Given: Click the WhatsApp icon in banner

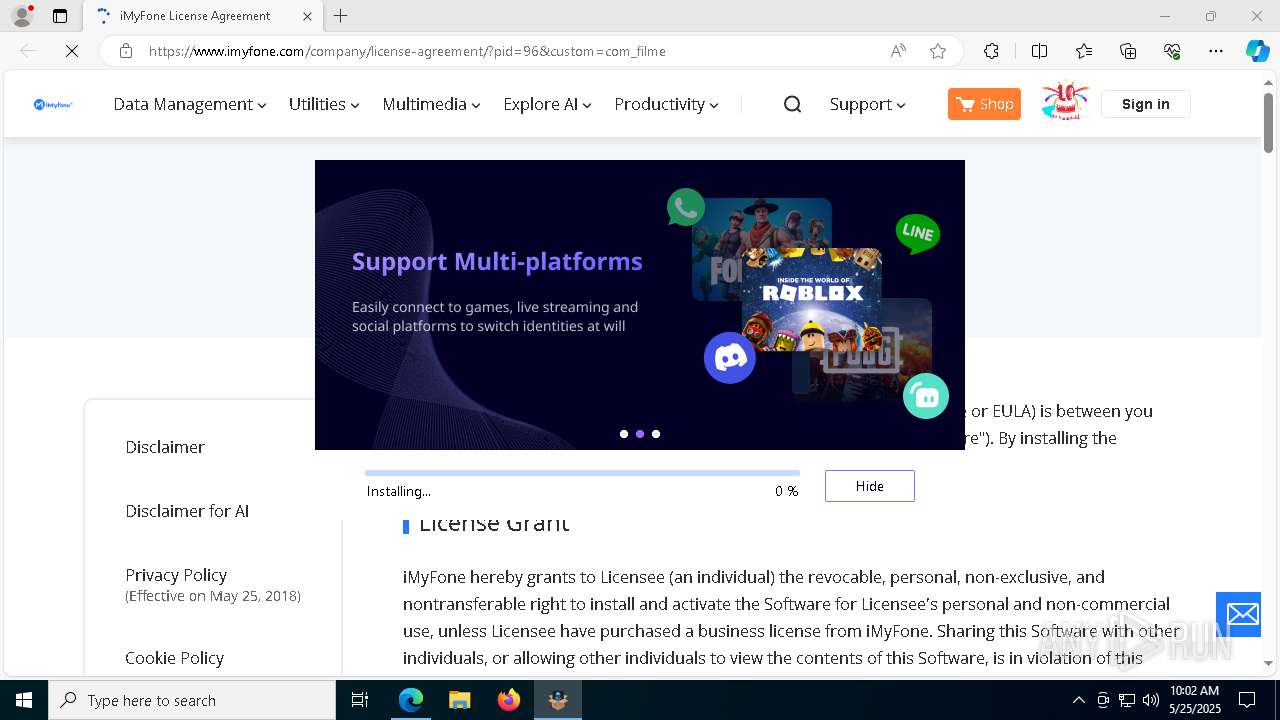Looking at the screenshot, I should pos(686,207).
